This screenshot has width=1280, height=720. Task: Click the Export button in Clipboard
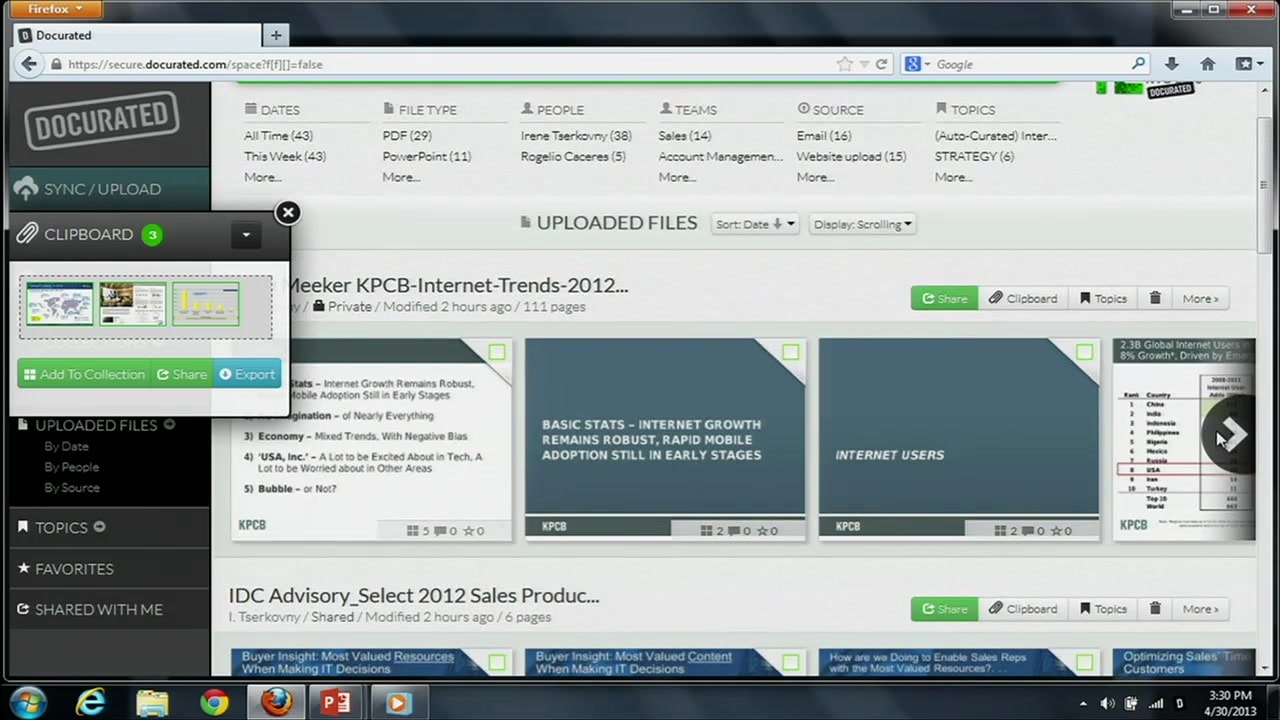click(247, 374)
